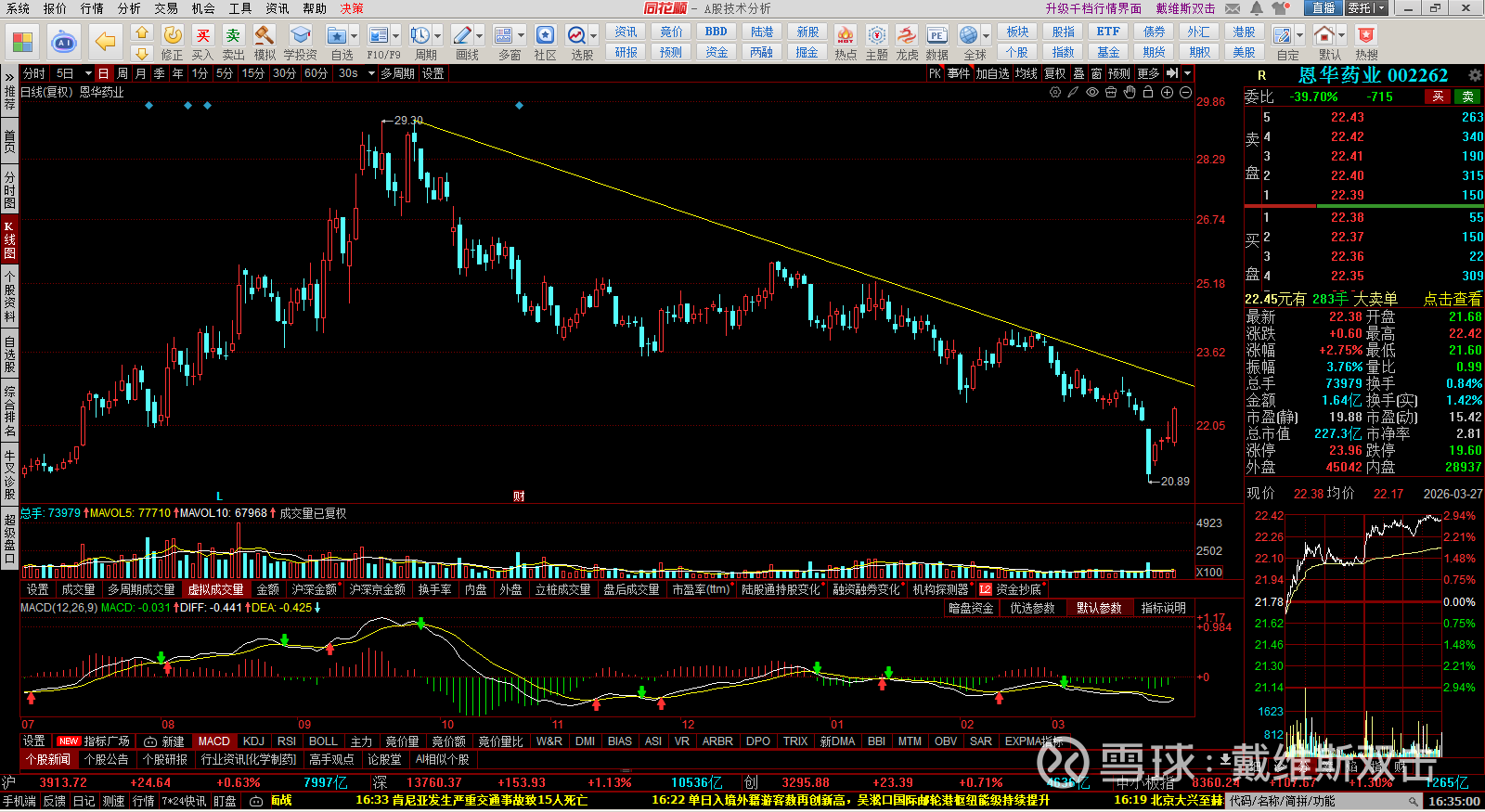Click the 加自选 add-to-watchlist button
1485x812 pixels.
991,73
